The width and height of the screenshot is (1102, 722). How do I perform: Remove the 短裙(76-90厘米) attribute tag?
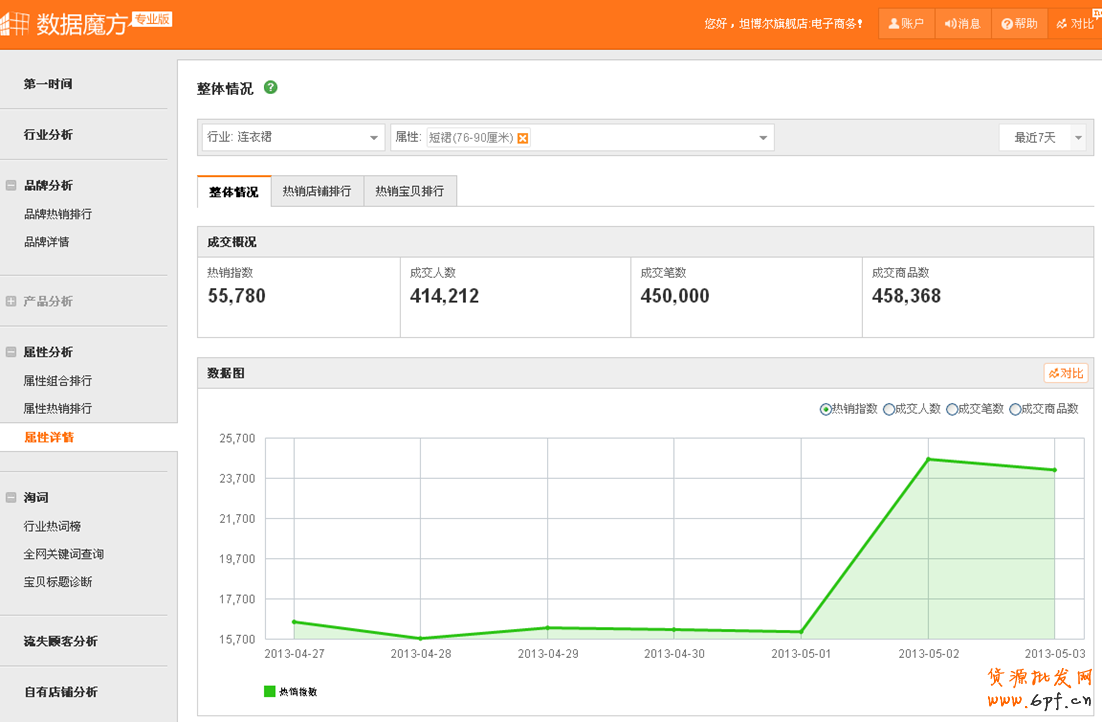point(523,138)
